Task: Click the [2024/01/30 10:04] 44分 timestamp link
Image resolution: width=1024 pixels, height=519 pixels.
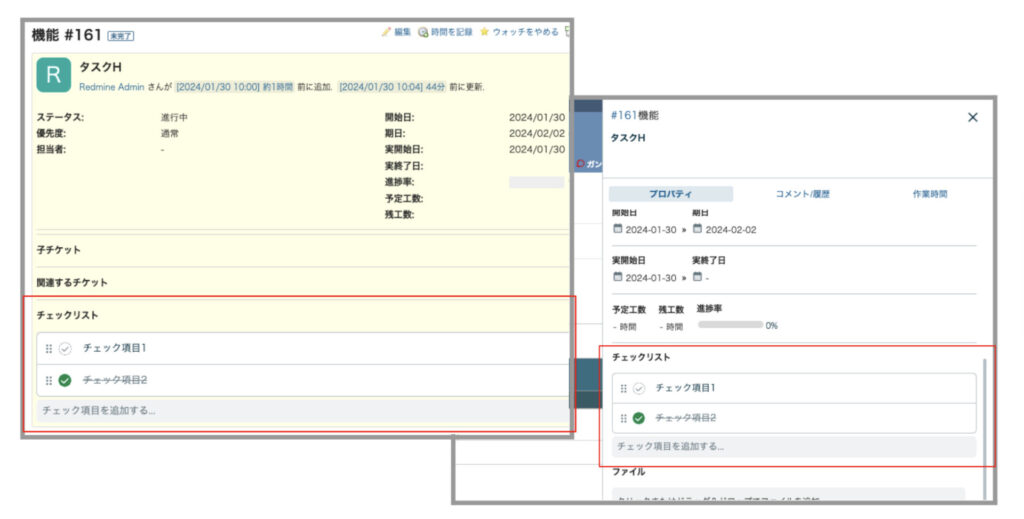Action: (392, 87)
